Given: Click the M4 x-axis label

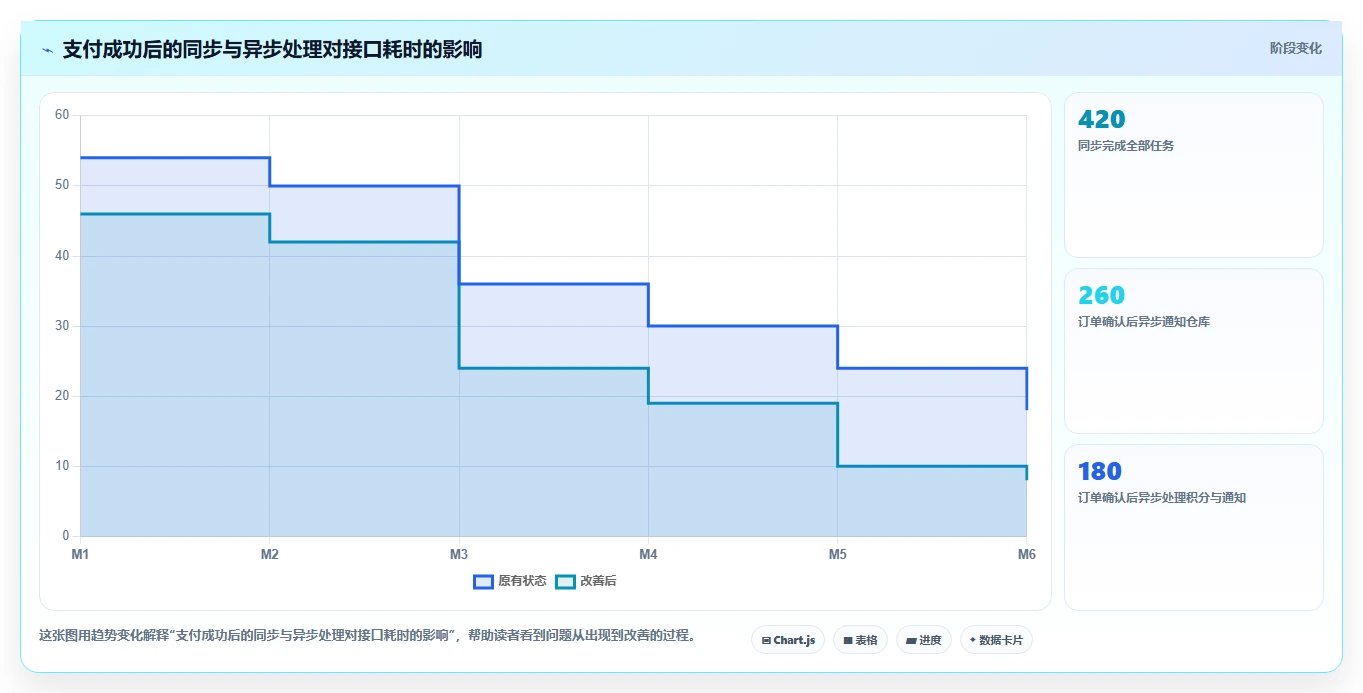Looking at the screenshot, I should pos(648,554).
